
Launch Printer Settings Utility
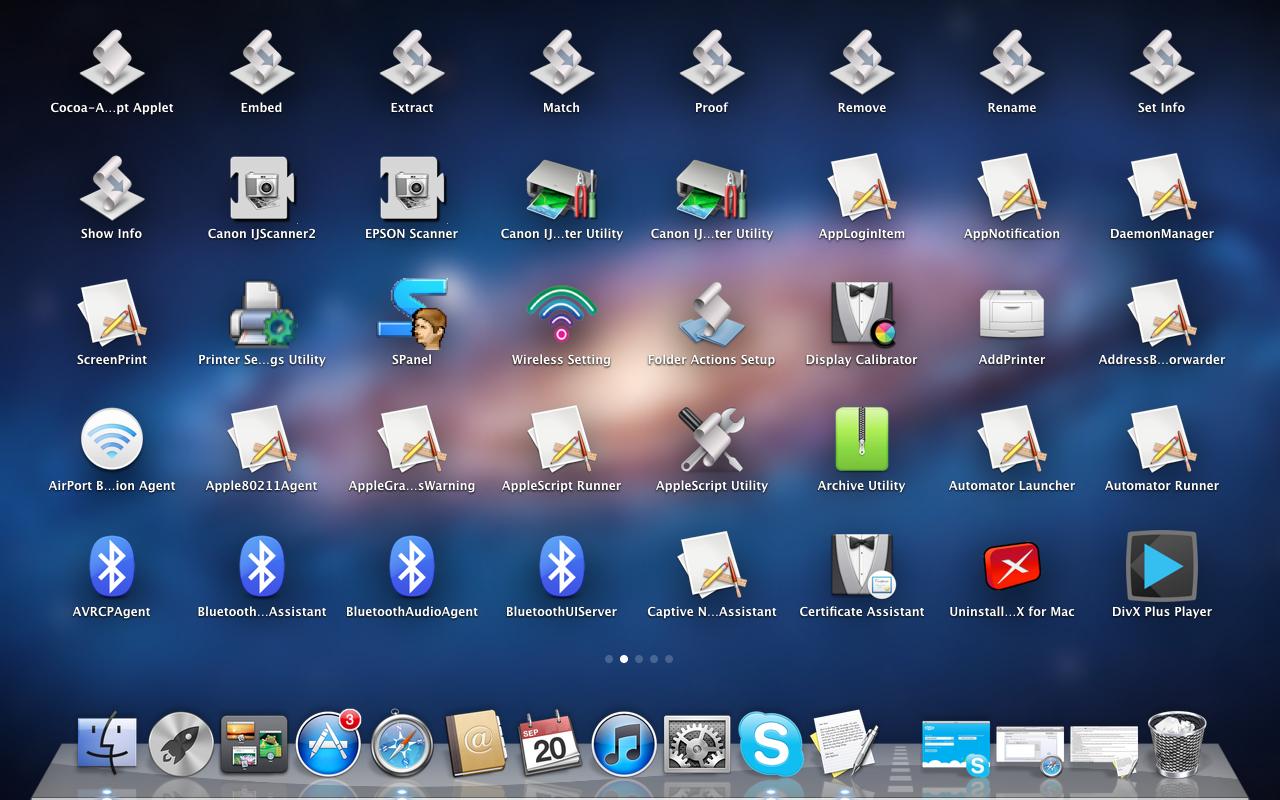coord(262,314)
